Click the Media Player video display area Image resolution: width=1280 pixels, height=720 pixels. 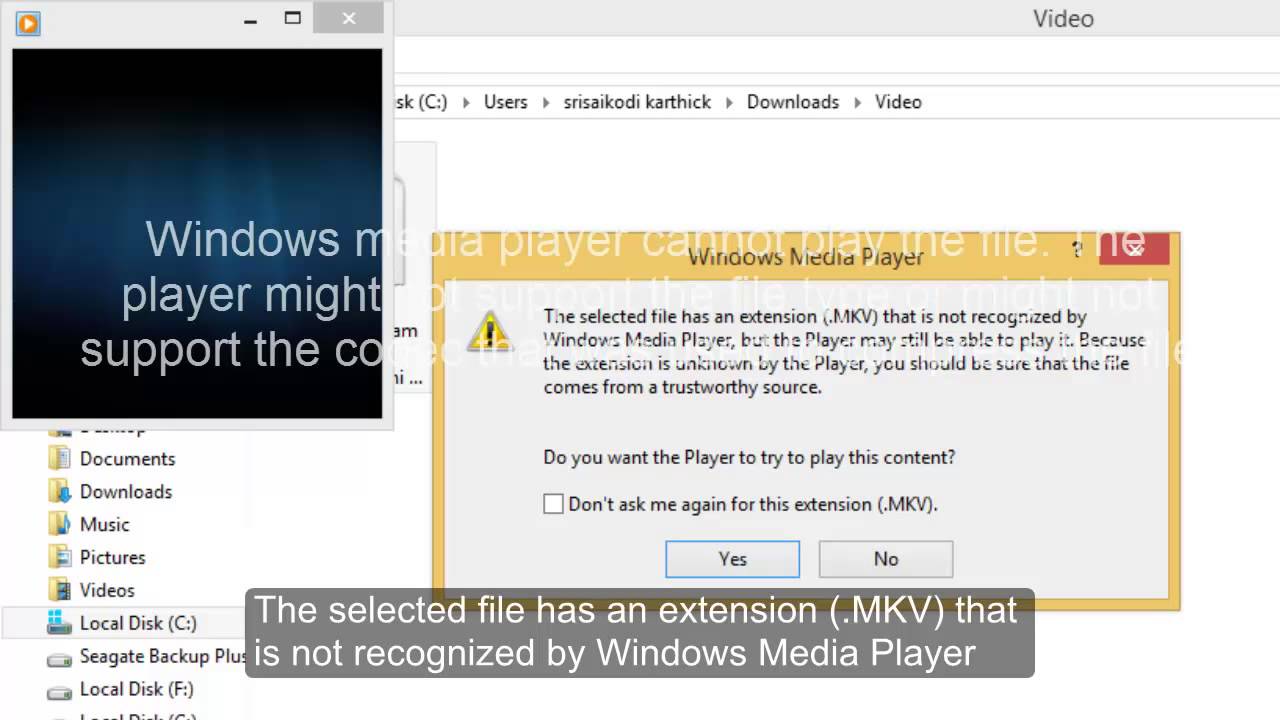coord(197,233)
